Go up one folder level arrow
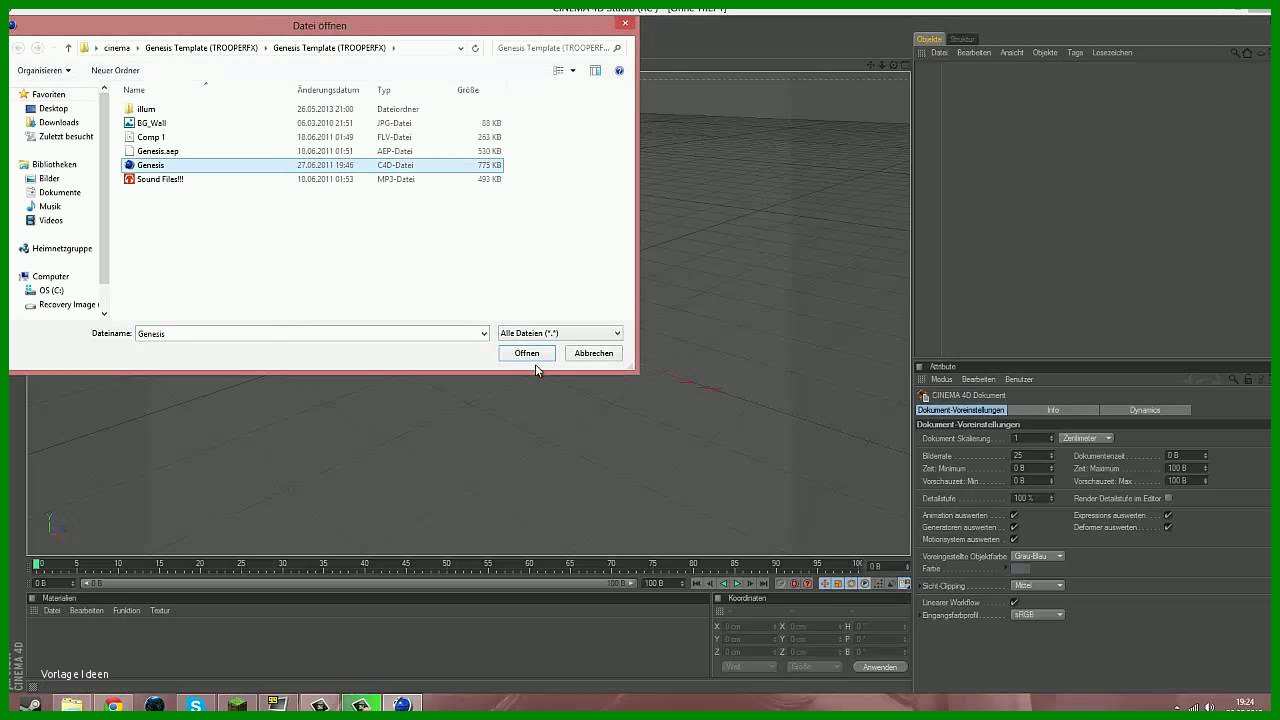 [68, 48]
